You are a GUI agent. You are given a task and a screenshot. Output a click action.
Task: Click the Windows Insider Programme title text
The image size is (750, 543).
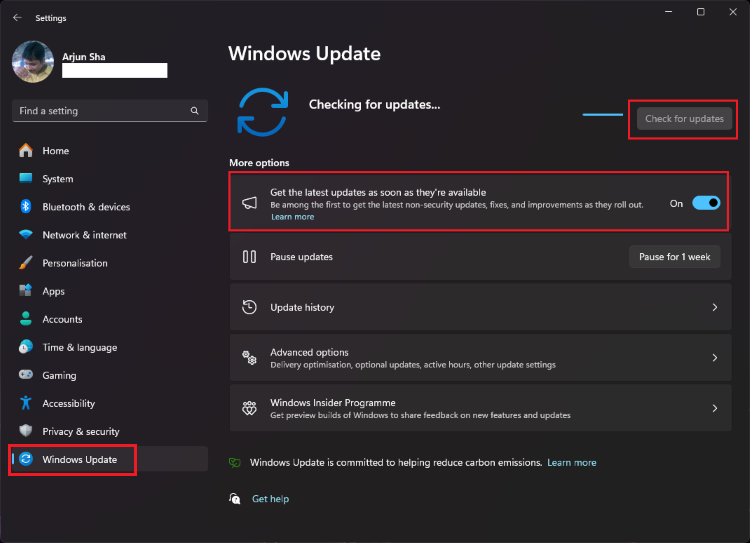[x=333, y=402]
